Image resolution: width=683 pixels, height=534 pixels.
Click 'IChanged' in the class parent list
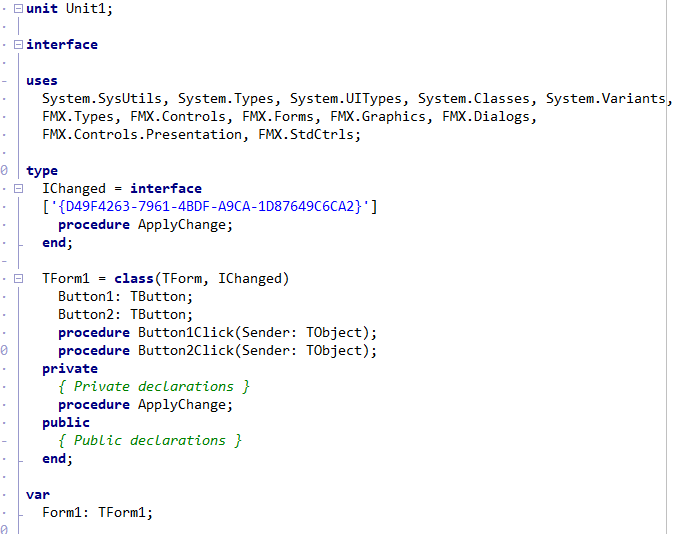point(250,279)
